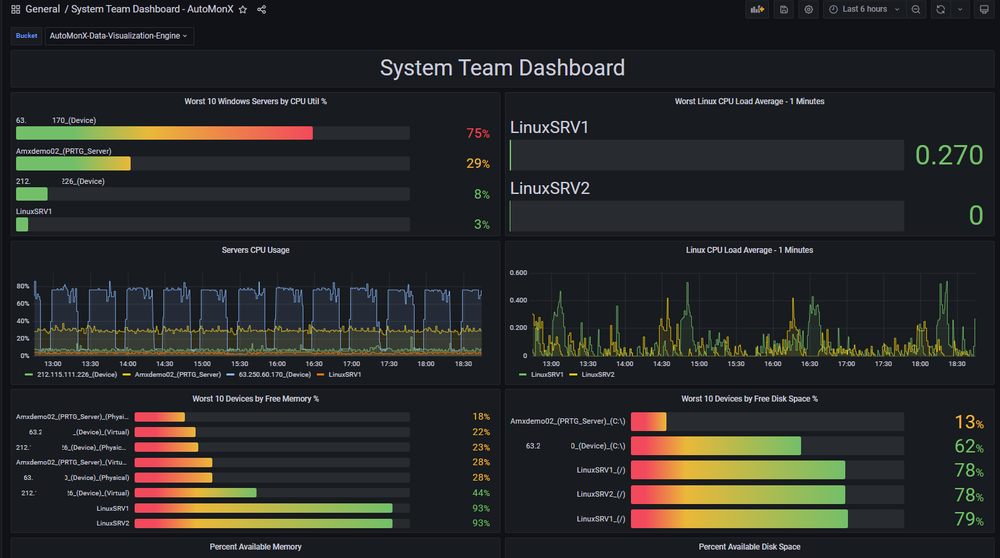
Task: Click Amxdemo02_(PRTG_Server)_(C:\) disk row label
Action: point(568,422)
